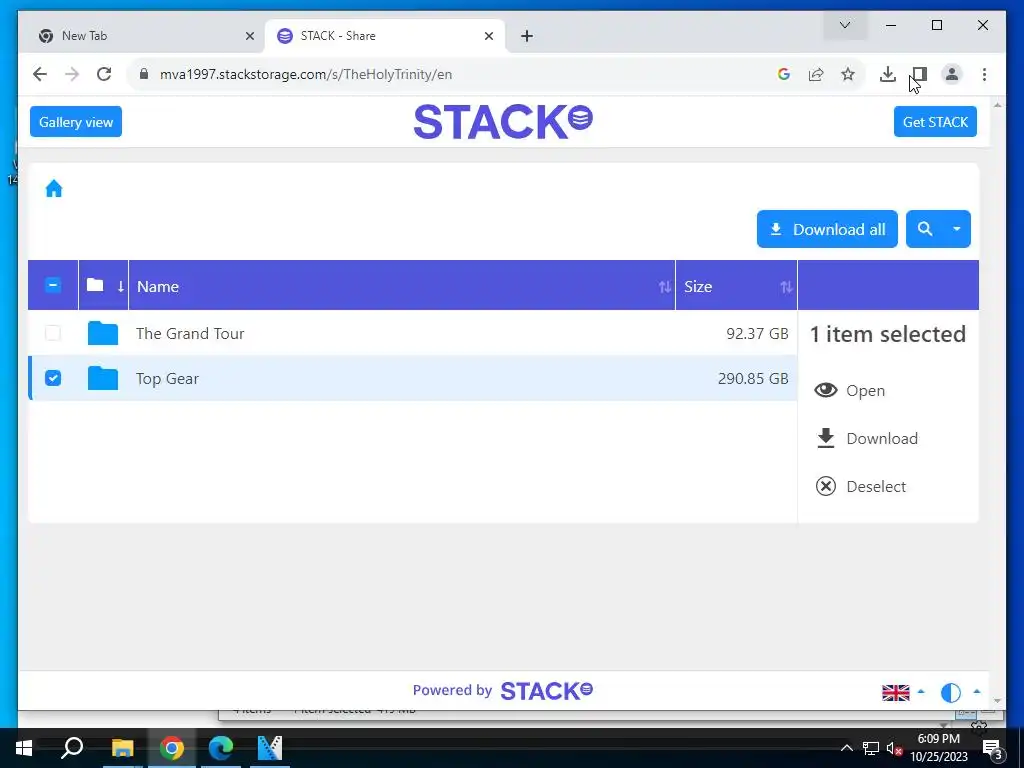
Task: Click the taskbar clock and date
Action: pos(938,748)
